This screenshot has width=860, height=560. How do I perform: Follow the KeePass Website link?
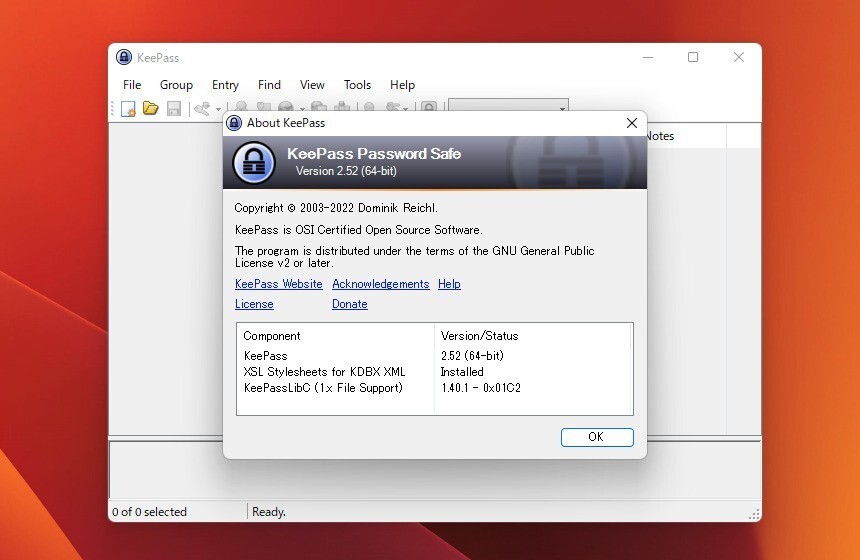[278, 284]
